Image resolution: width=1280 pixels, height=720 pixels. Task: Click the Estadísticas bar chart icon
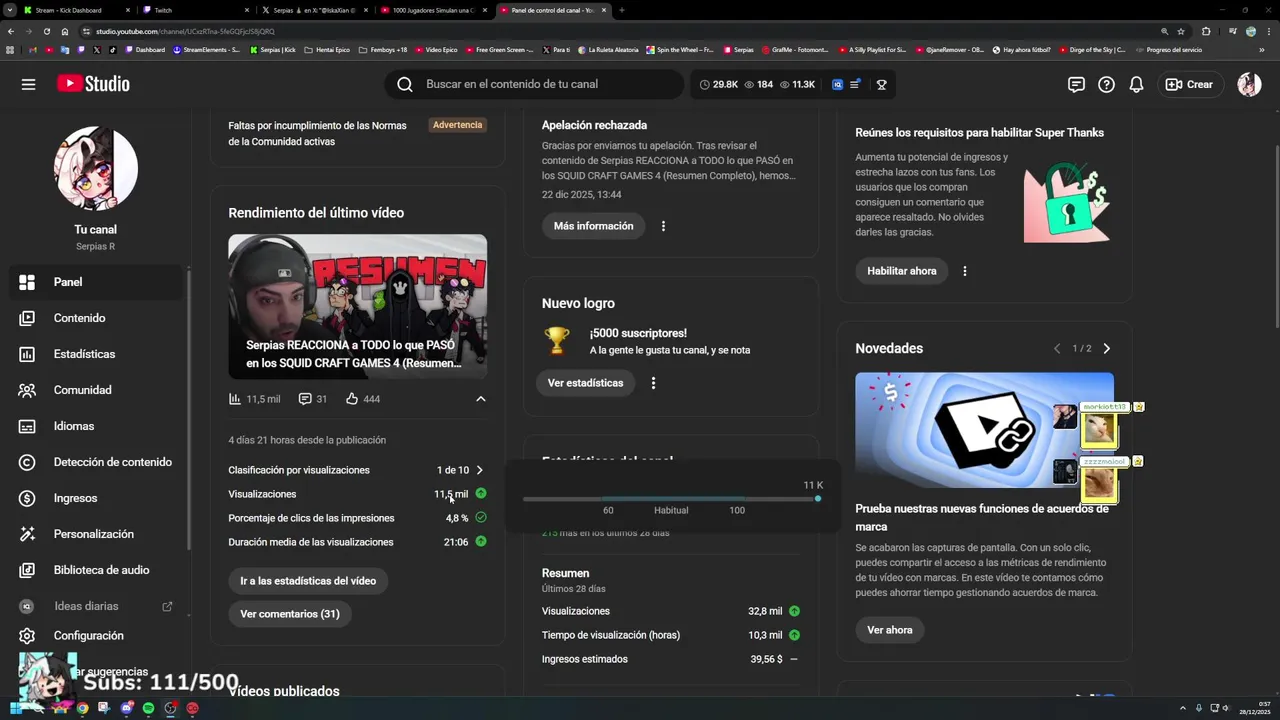pos(27,354)
